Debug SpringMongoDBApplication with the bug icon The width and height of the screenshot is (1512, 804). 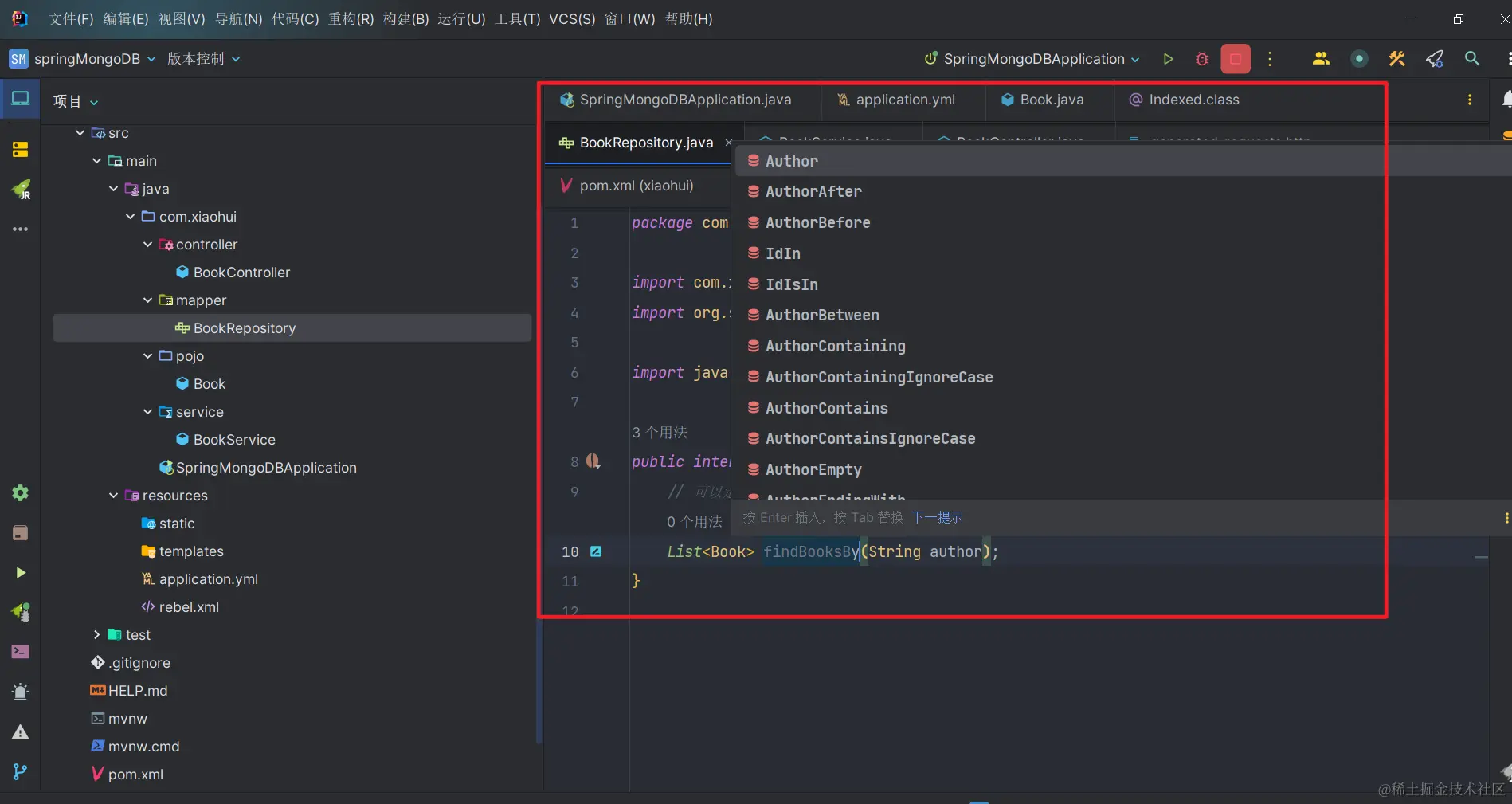(1202, 59)
